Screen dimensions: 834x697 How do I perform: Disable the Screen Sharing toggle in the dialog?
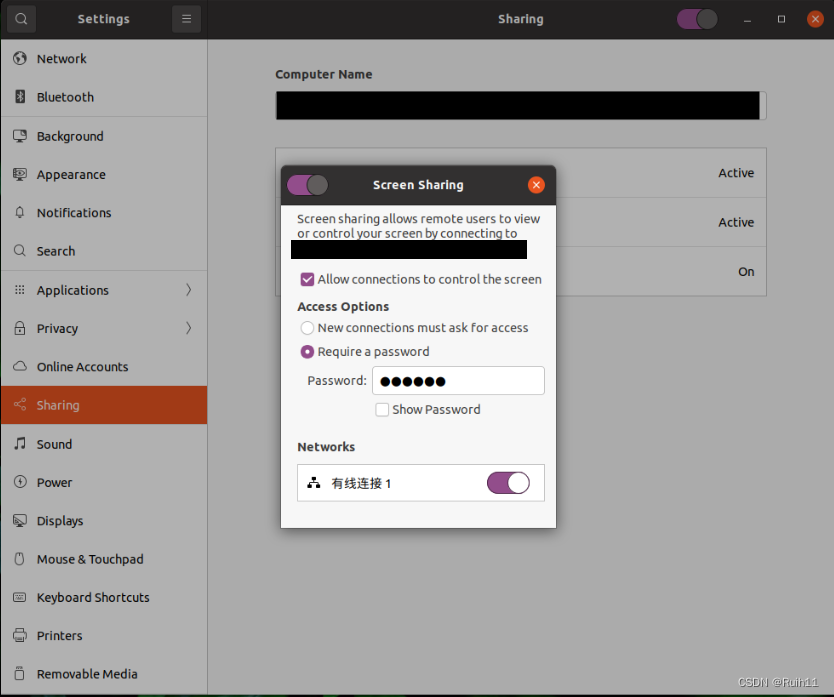tap(308, 185)
